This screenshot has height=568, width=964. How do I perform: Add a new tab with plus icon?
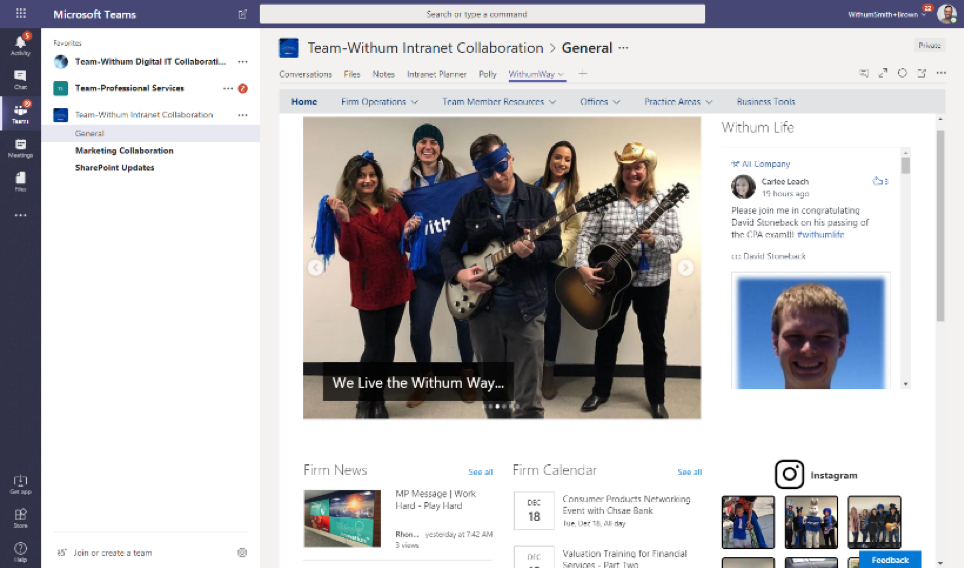[583, 74]
